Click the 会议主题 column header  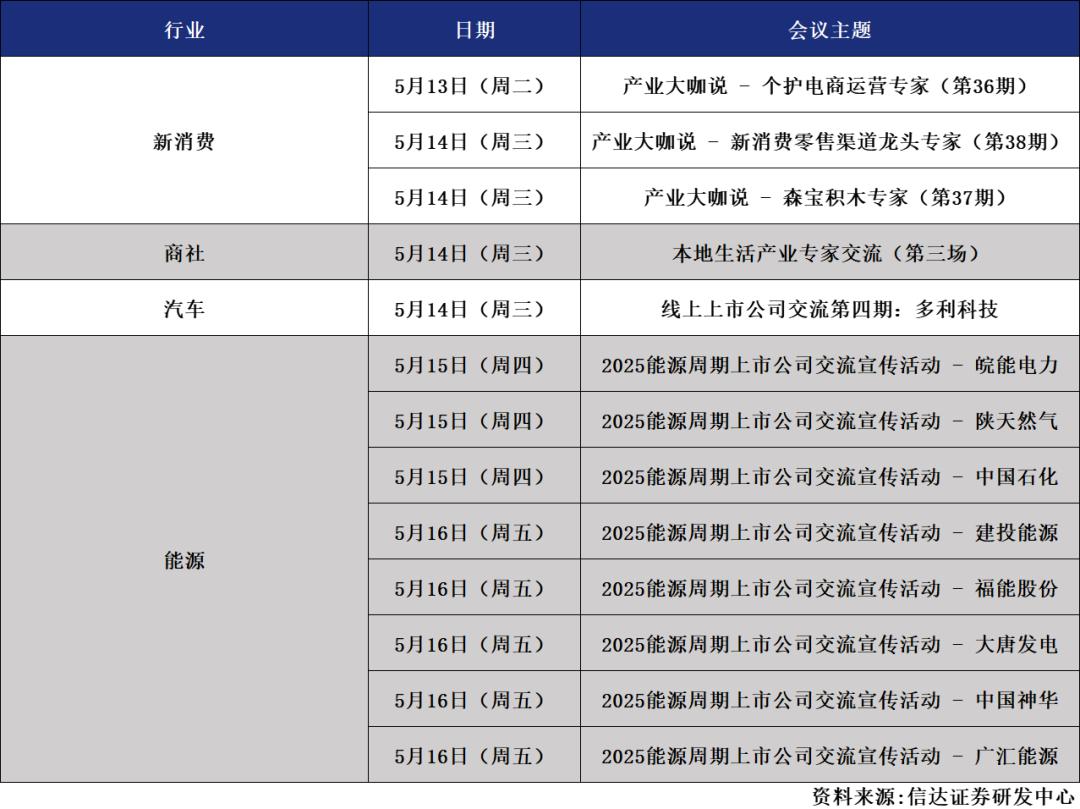click(x=830, y=29)
